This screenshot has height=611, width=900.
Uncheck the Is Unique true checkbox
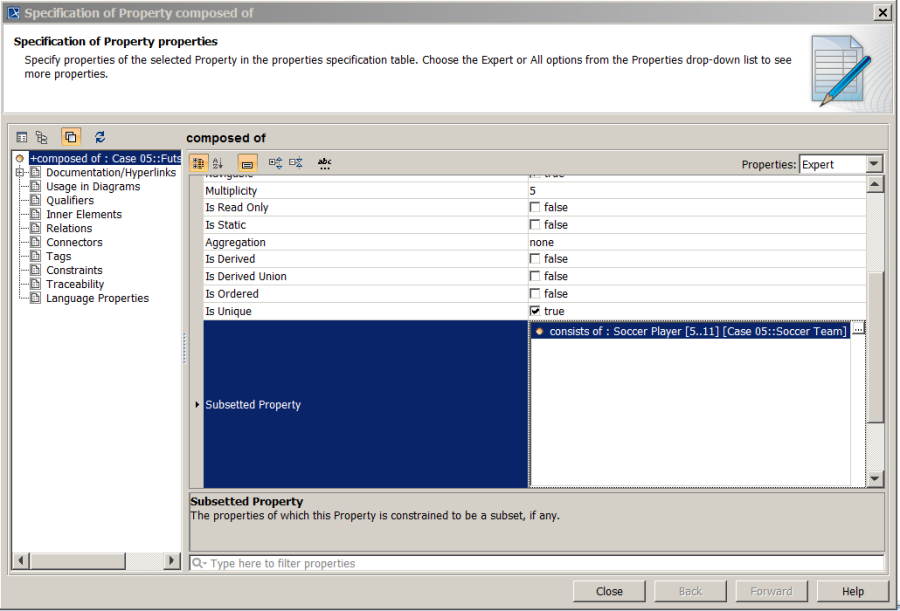point(537,311)
